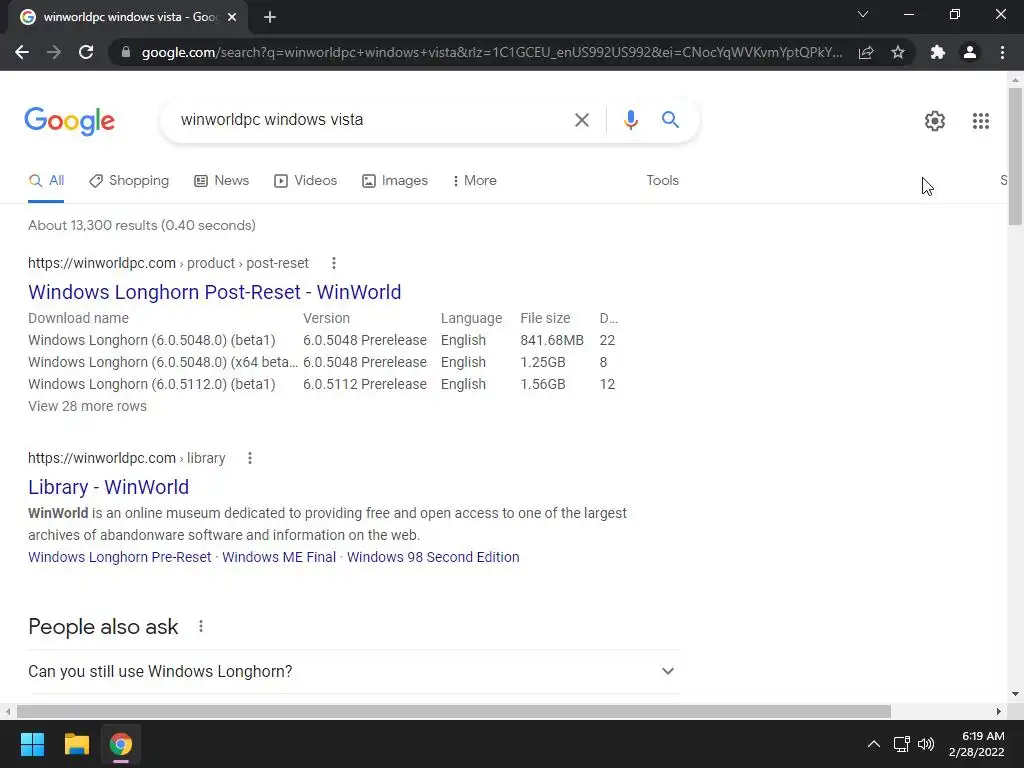Image resolution: width=1024 pixels, height=768 pixels.
Task: Open Library - WinWorld result
Action: 108,487
